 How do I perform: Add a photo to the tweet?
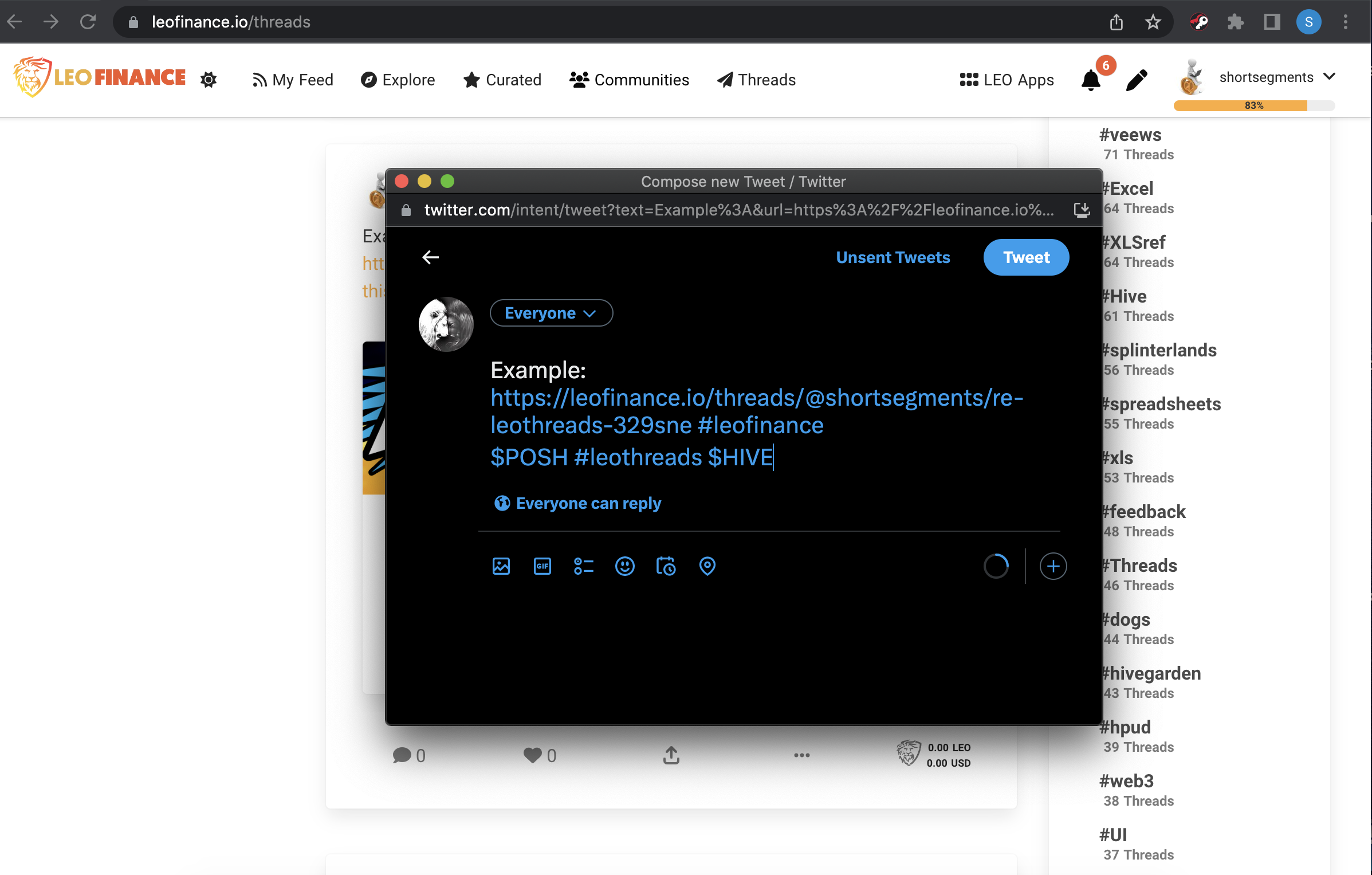501,566
